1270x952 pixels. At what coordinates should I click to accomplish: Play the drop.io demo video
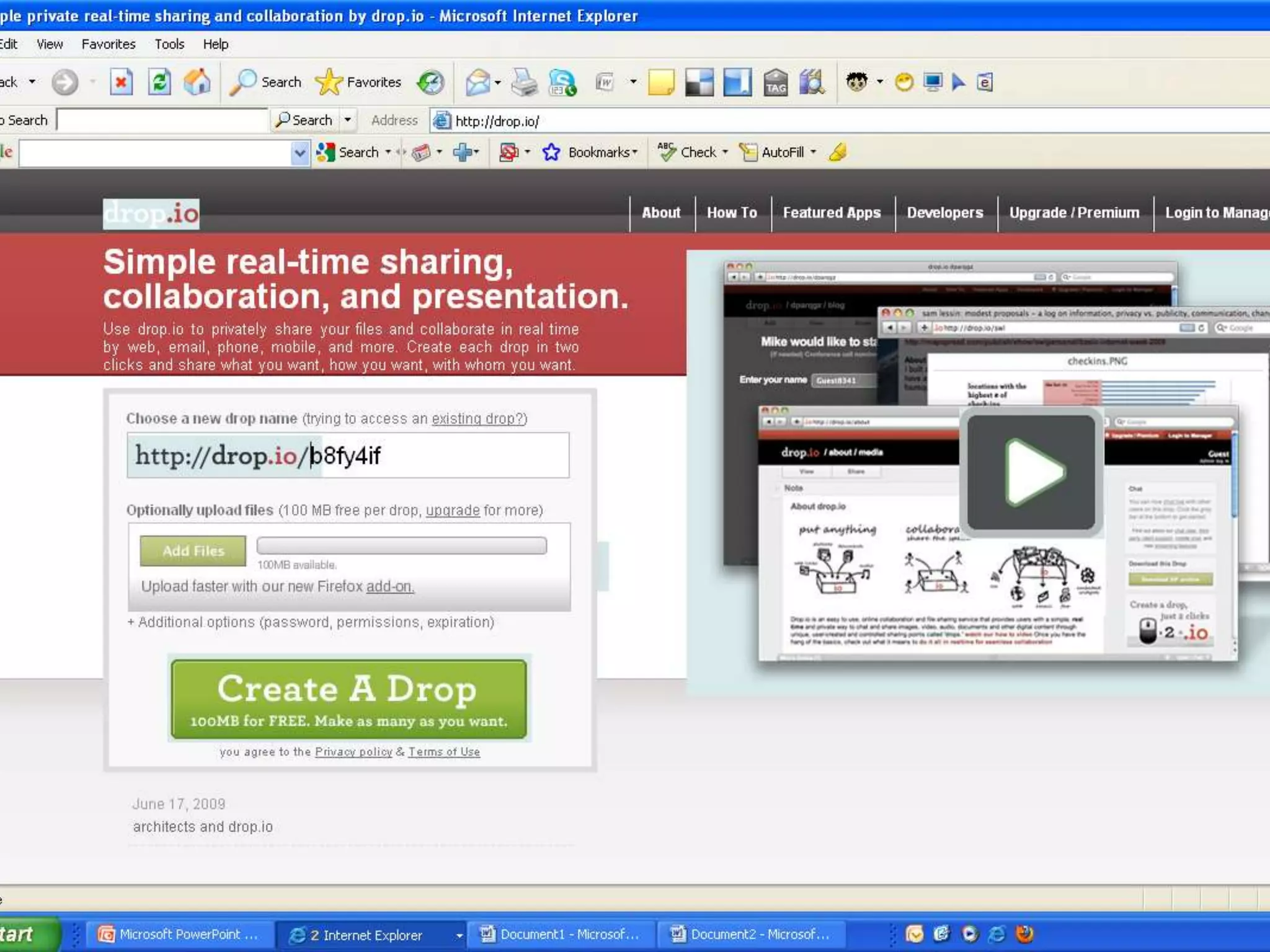1031,472
